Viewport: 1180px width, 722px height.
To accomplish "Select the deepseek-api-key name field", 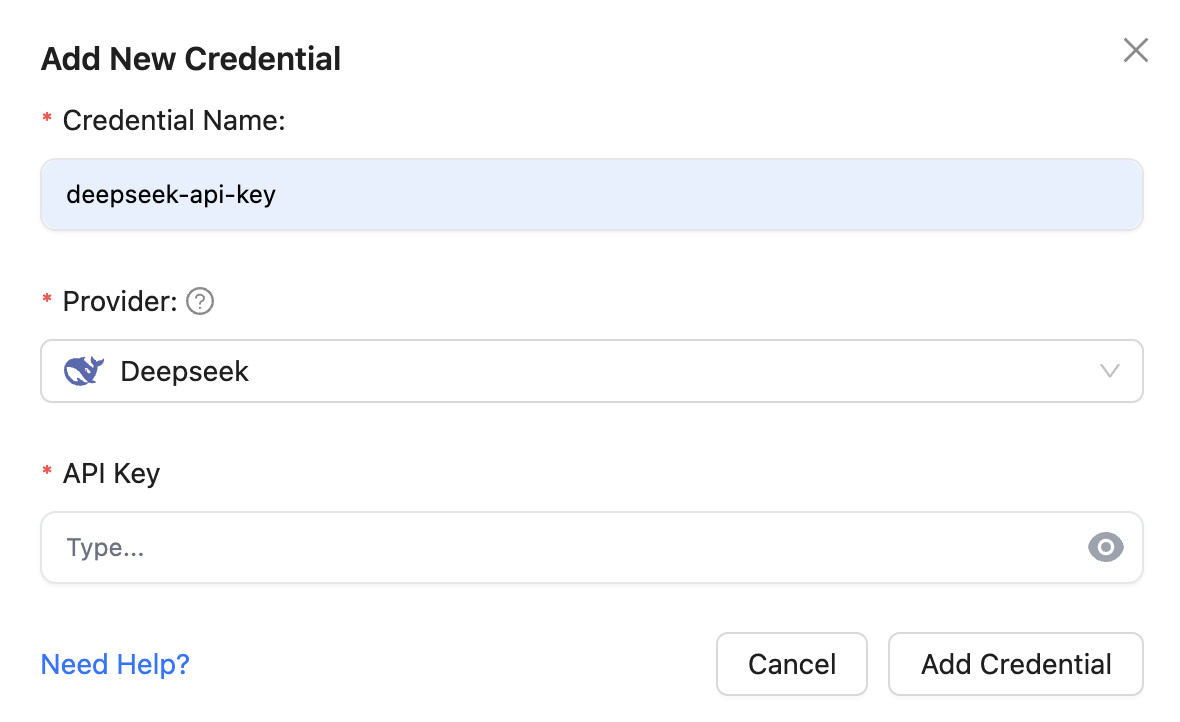I will 400,194.
